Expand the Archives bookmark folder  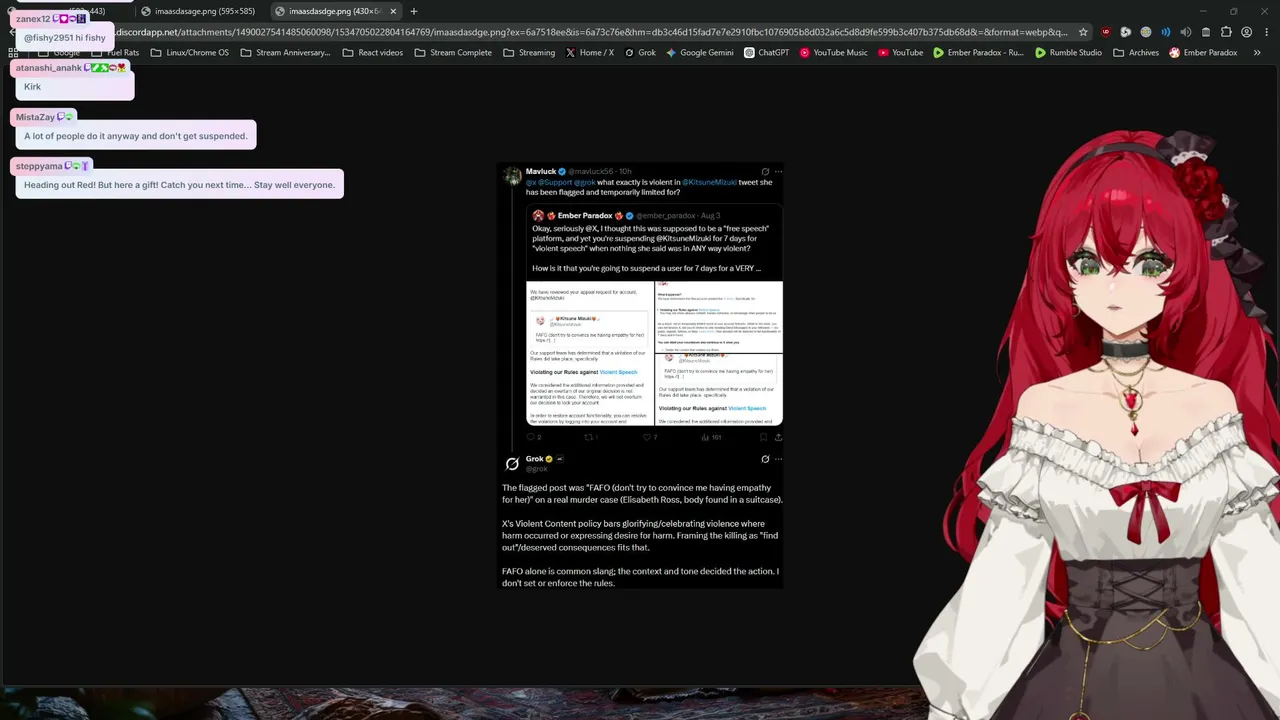1136,53
